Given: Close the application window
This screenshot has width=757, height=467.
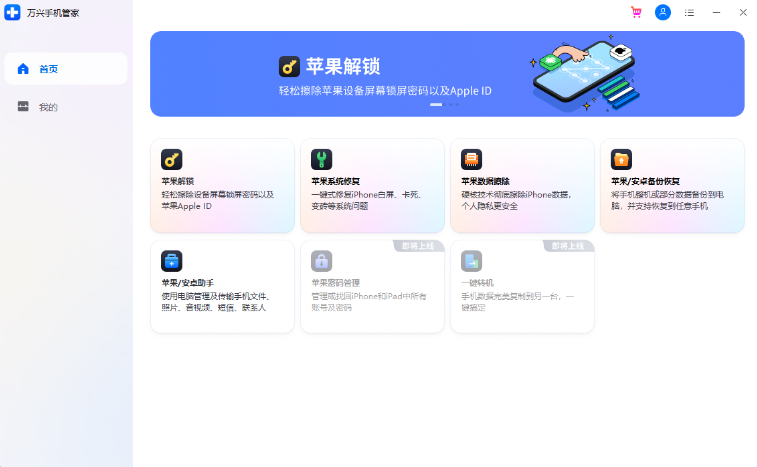Looking at the screenshot, I should click(743, 13).
